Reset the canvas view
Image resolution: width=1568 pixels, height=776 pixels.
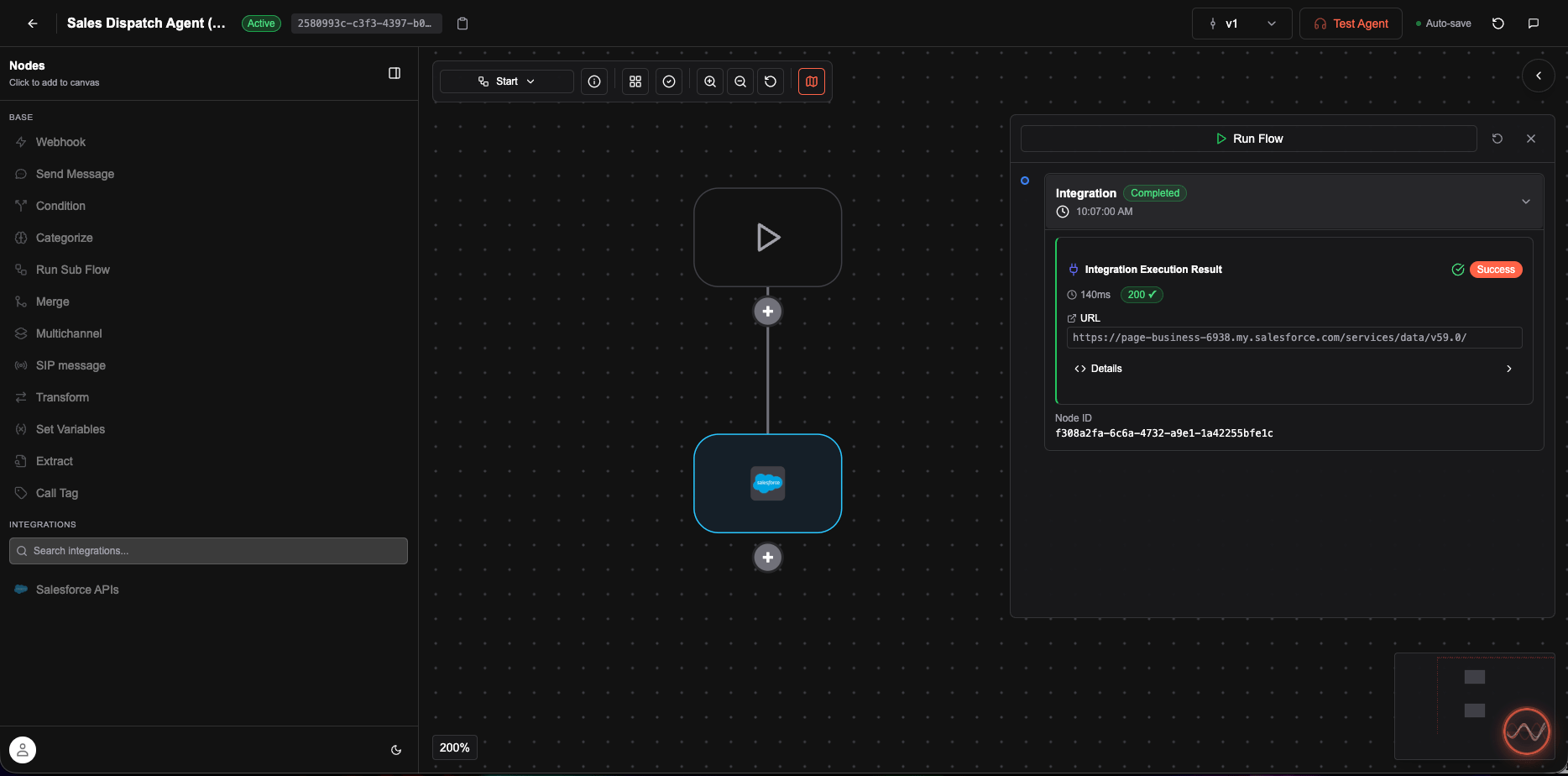771,81
